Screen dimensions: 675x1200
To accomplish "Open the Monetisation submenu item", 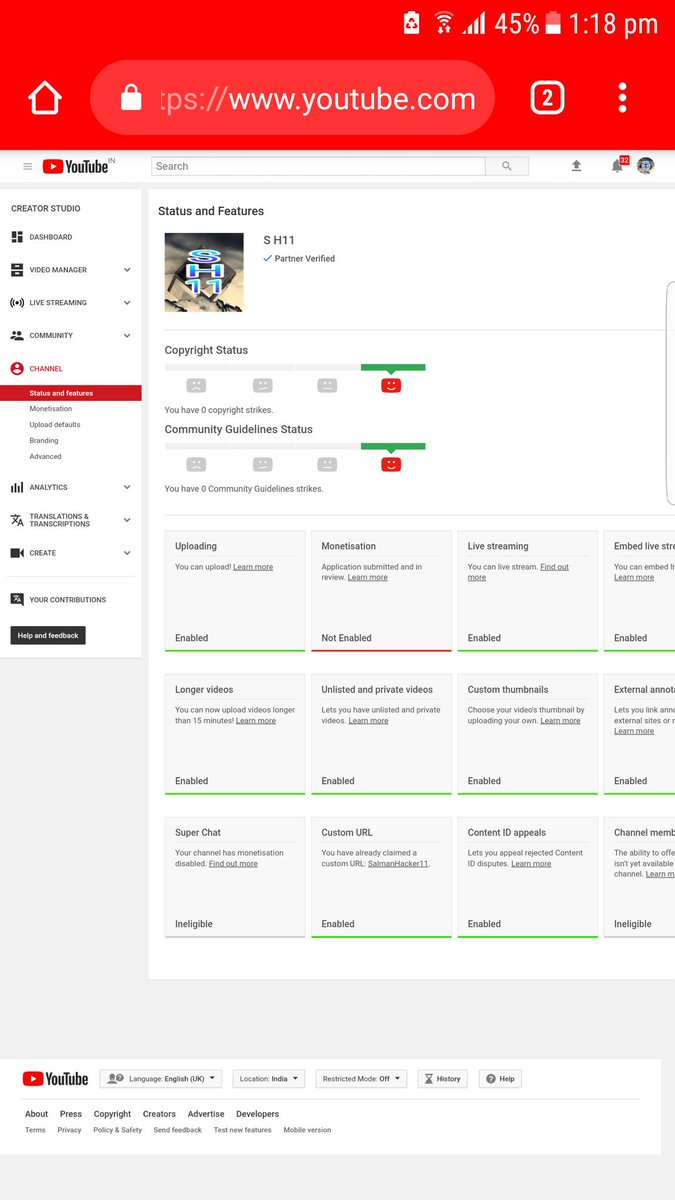I will click(x=51, y=409).
